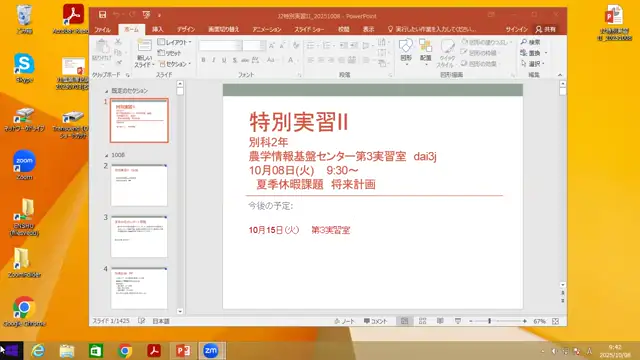Click Find (検索) in editing group
The width and height of the screenshot is (640, 360).
[x=530, y=42]
